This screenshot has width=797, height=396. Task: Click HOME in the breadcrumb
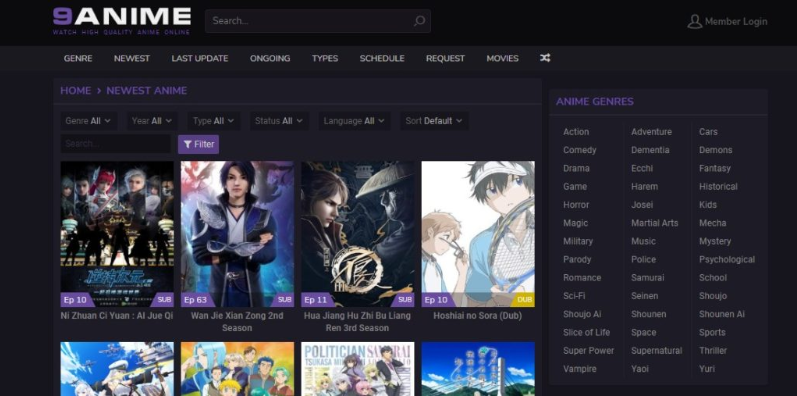pyautogui.click(x=76, y=90)
